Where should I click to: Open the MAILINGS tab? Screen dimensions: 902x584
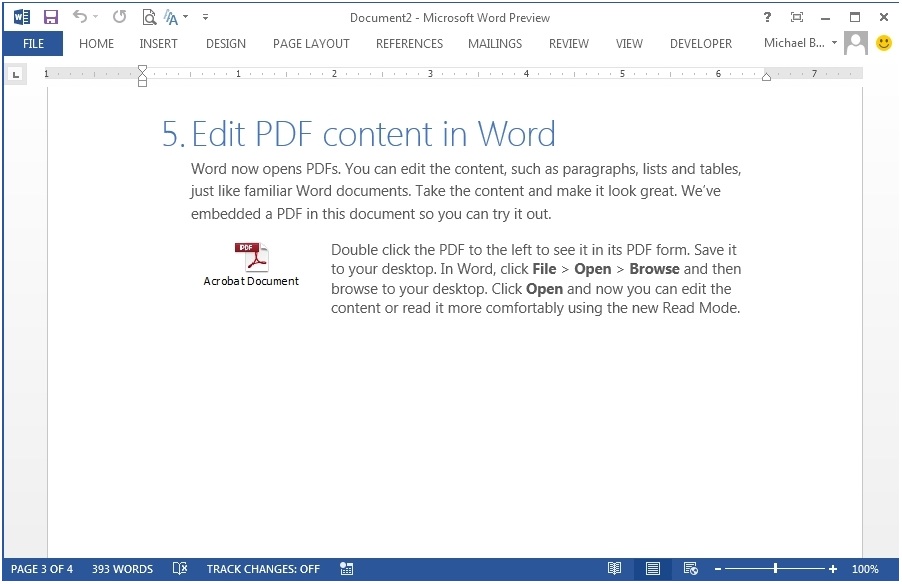tap(495, 44)
